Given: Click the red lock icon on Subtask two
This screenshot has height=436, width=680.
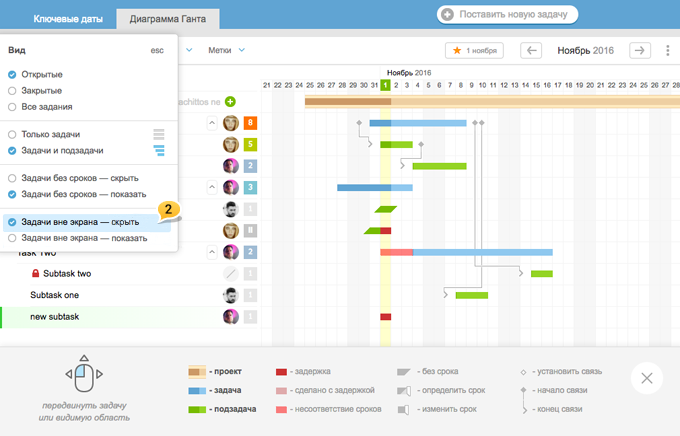Looking at the screenshot, I should click(35, 274).
